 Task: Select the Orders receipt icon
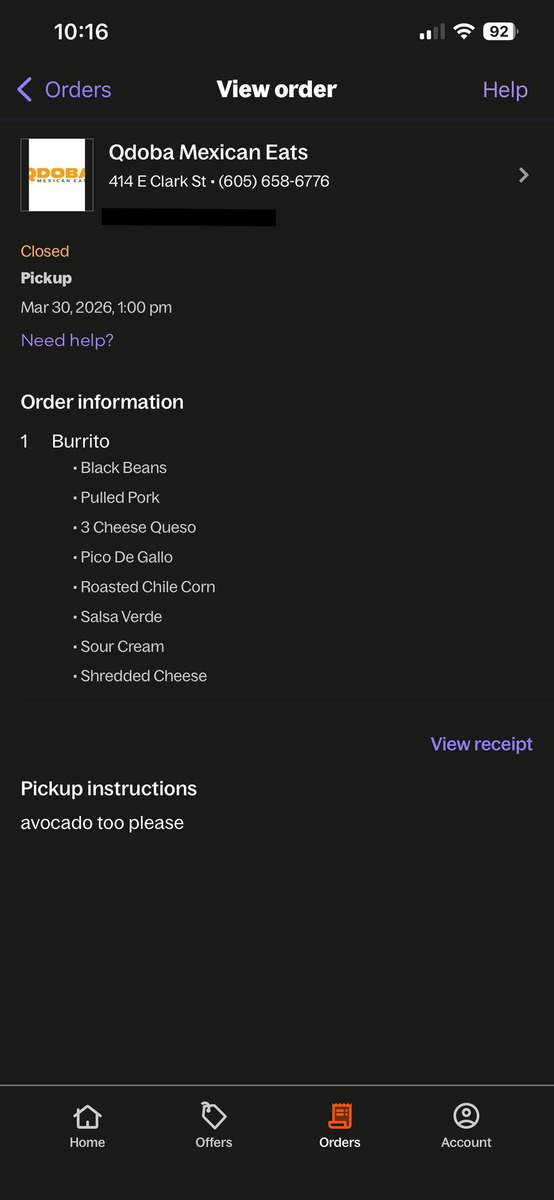(x=340, y=1116)
